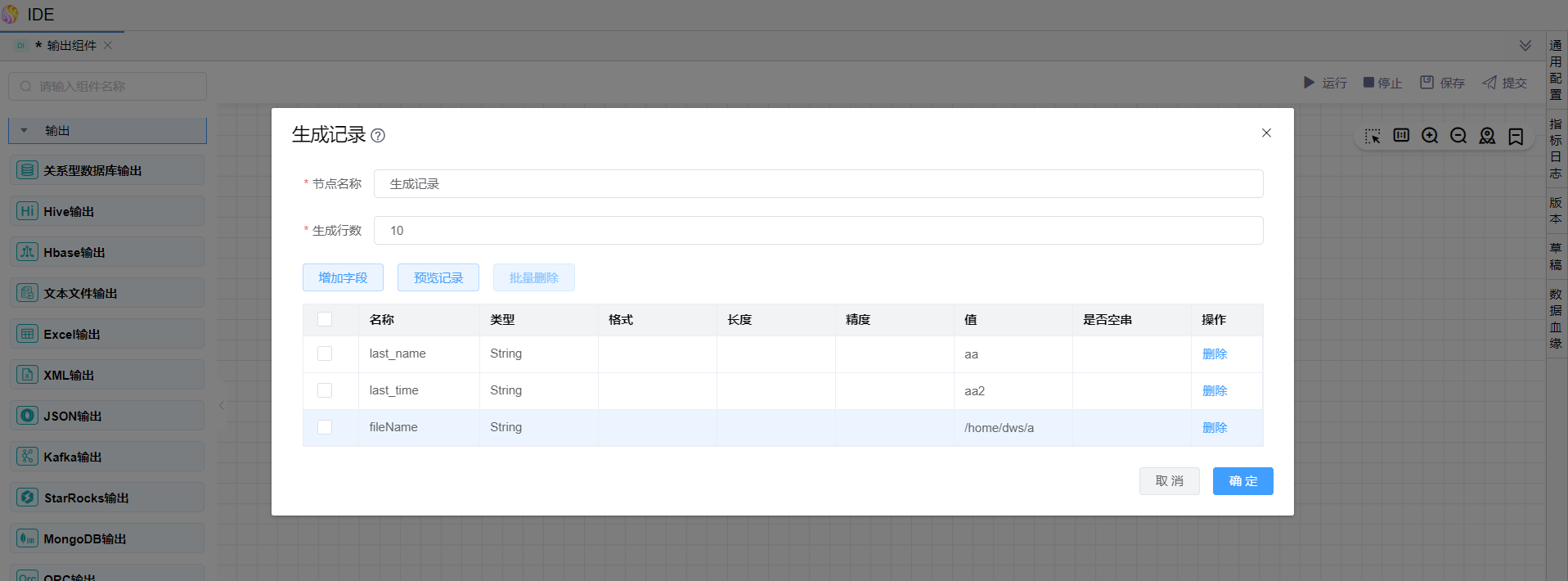This screenshot has height=581, width=1568.
Task: Tick the fileName row checkbox
Action: click(x=325, y=427)
